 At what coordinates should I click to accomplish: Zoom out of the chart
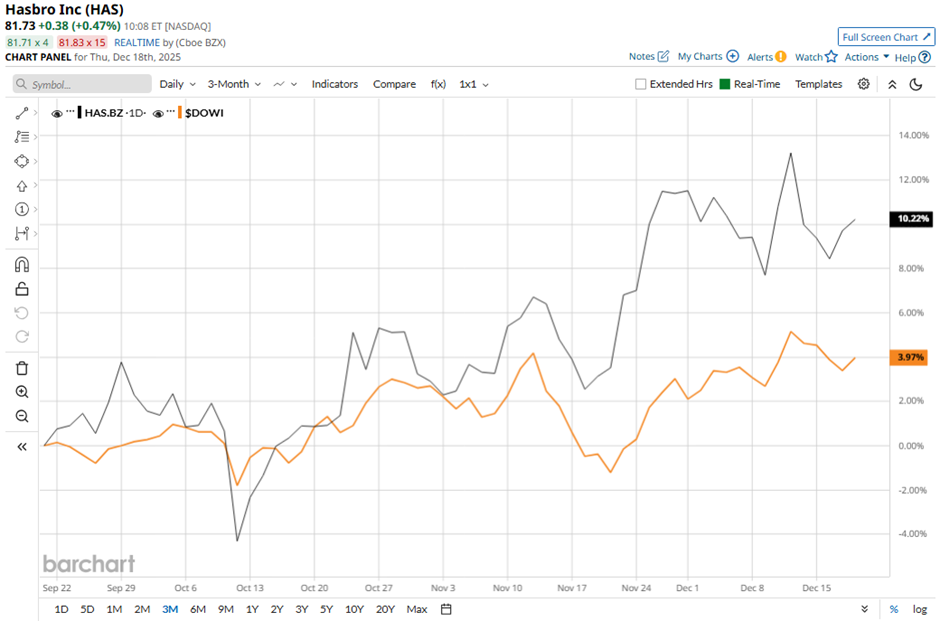pyautogui.click(x=22, y=416)
